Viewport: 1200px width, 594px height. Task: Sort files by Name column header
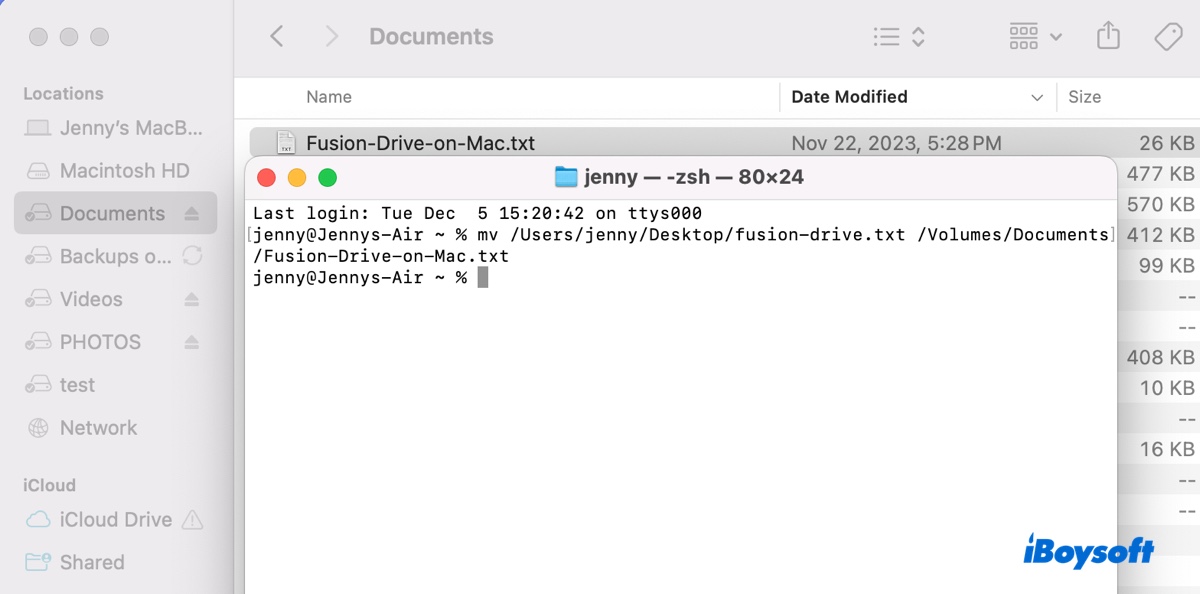point(329,97)
